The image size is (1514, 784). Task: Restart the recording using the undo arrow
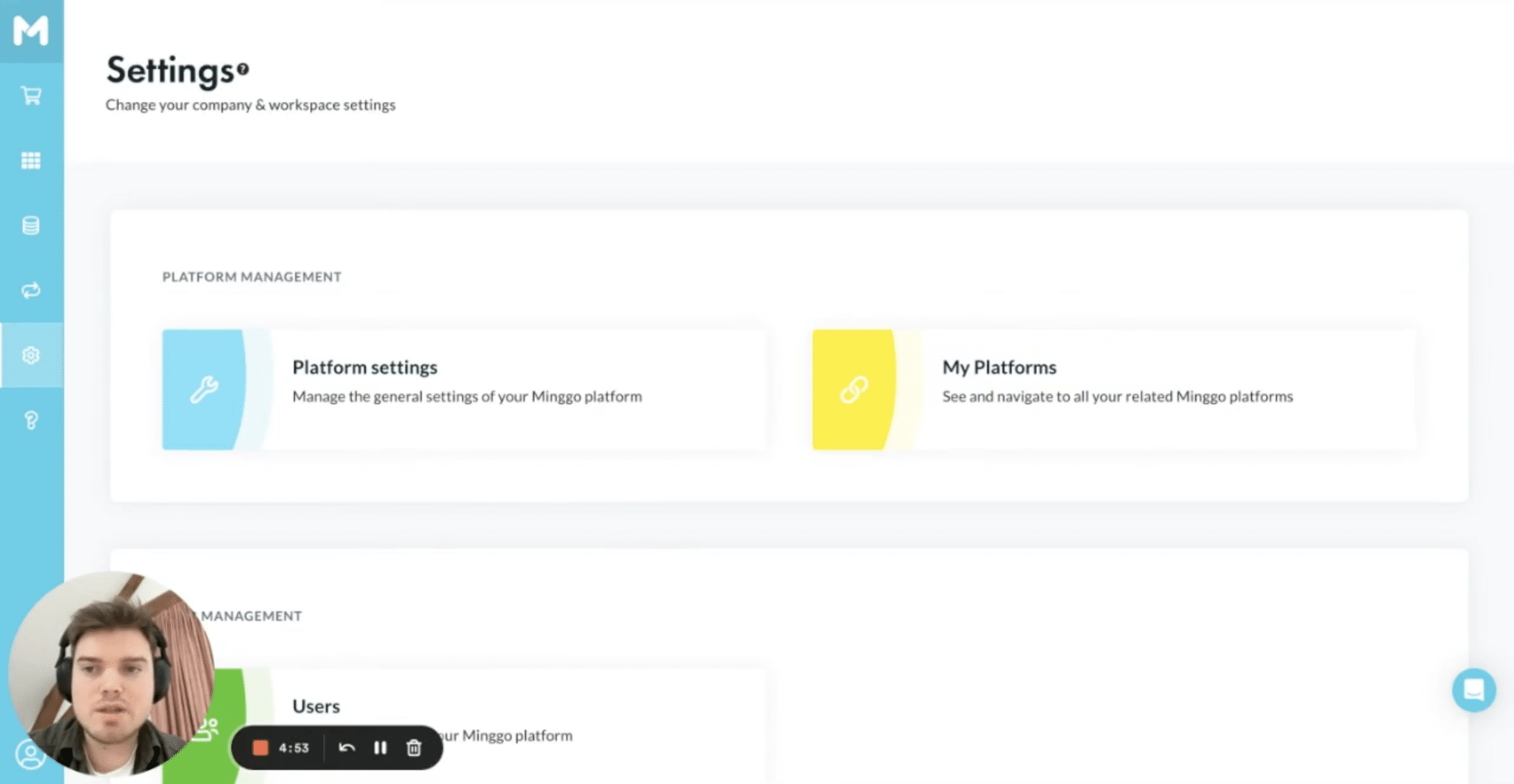(x=347, y=748)
